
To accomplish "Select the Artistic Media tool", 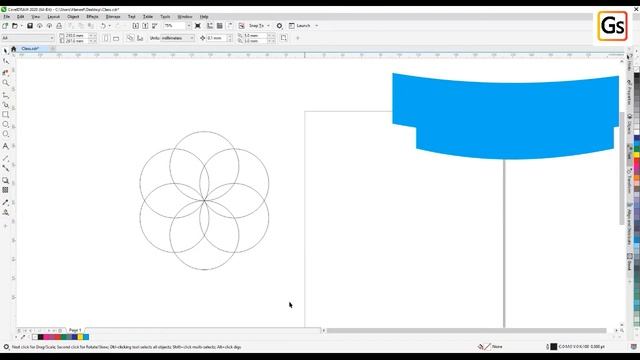I will [5, 105].
